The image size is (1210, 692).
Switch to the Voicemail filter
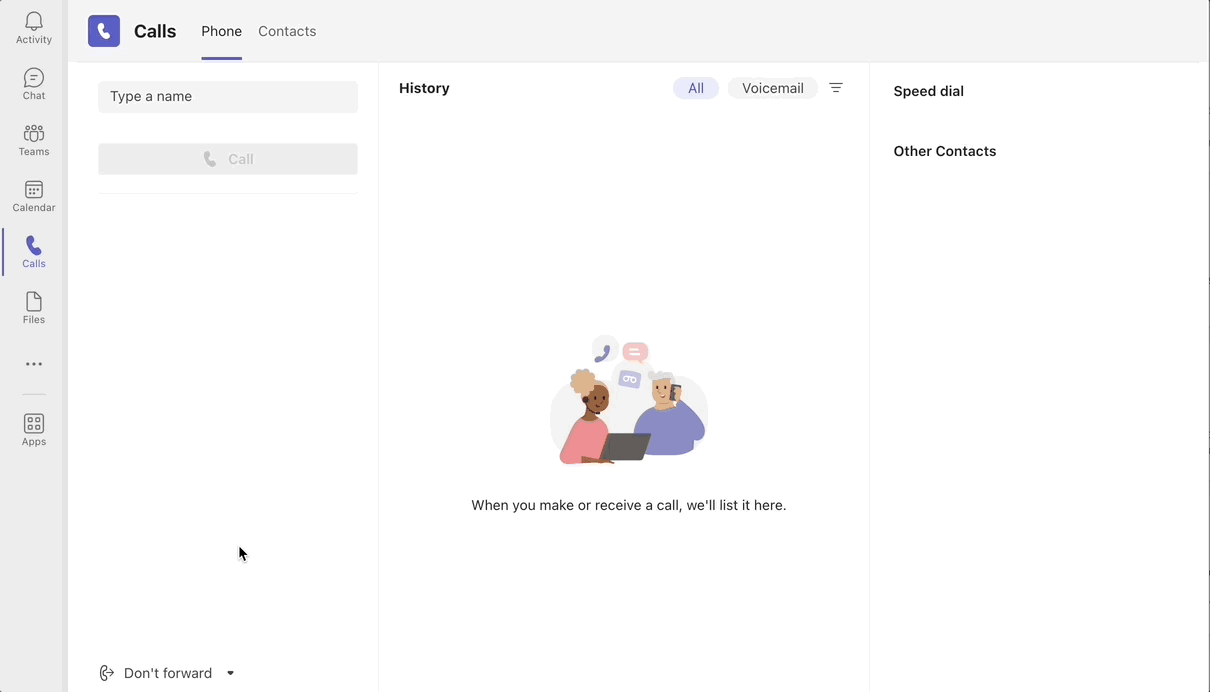(x=772, y=88)
